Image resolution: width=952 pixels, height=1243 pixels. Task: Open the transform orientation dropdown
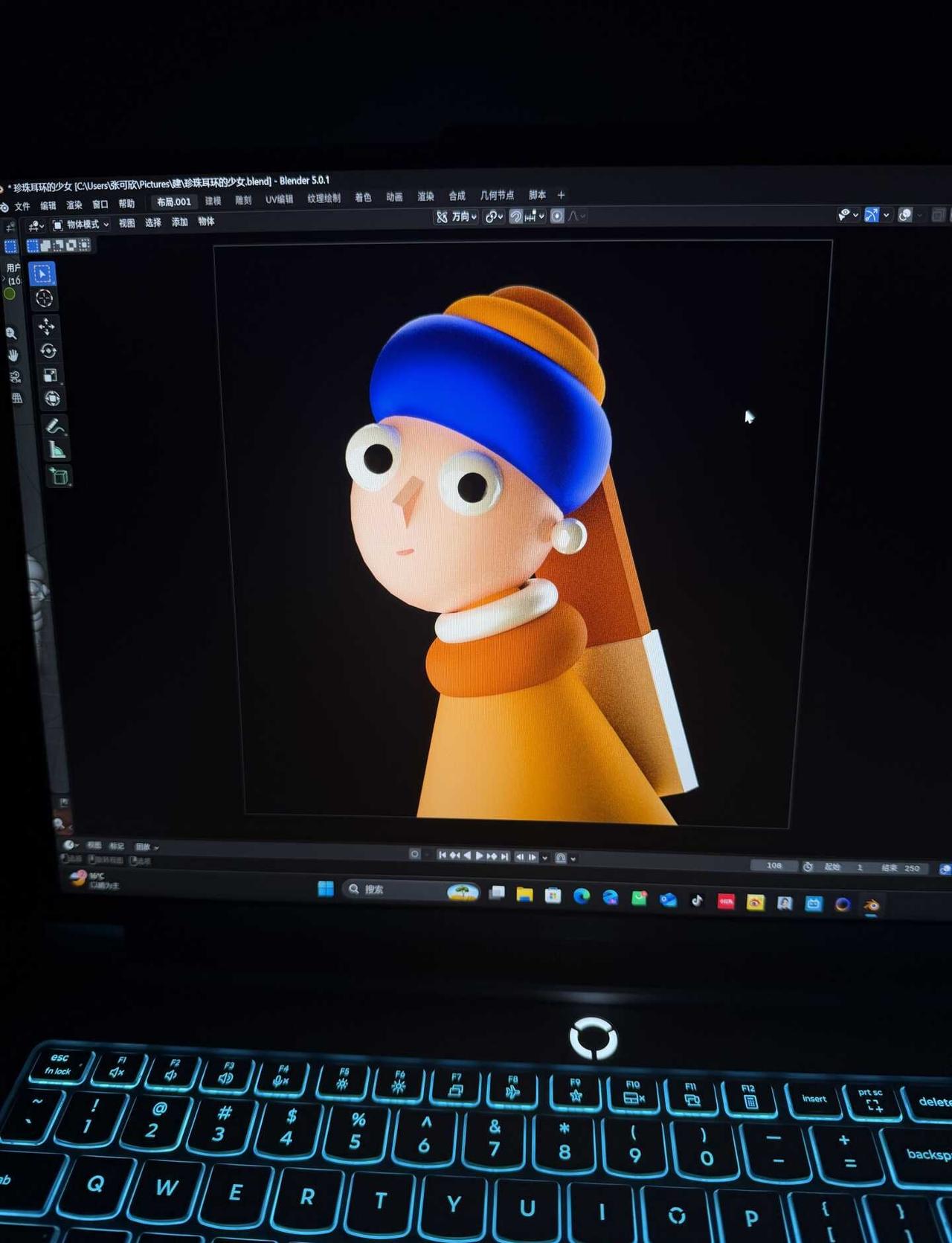click(x=457, y=216)
